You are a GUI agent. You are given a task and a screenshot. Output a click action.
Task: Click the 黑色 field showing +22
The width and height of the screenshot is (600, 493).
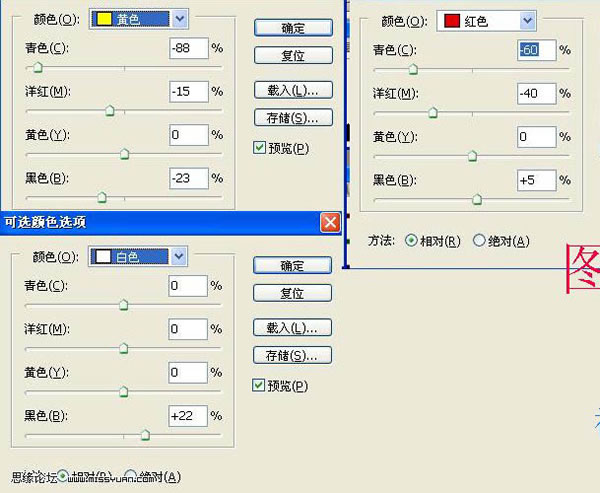[188, 415]
